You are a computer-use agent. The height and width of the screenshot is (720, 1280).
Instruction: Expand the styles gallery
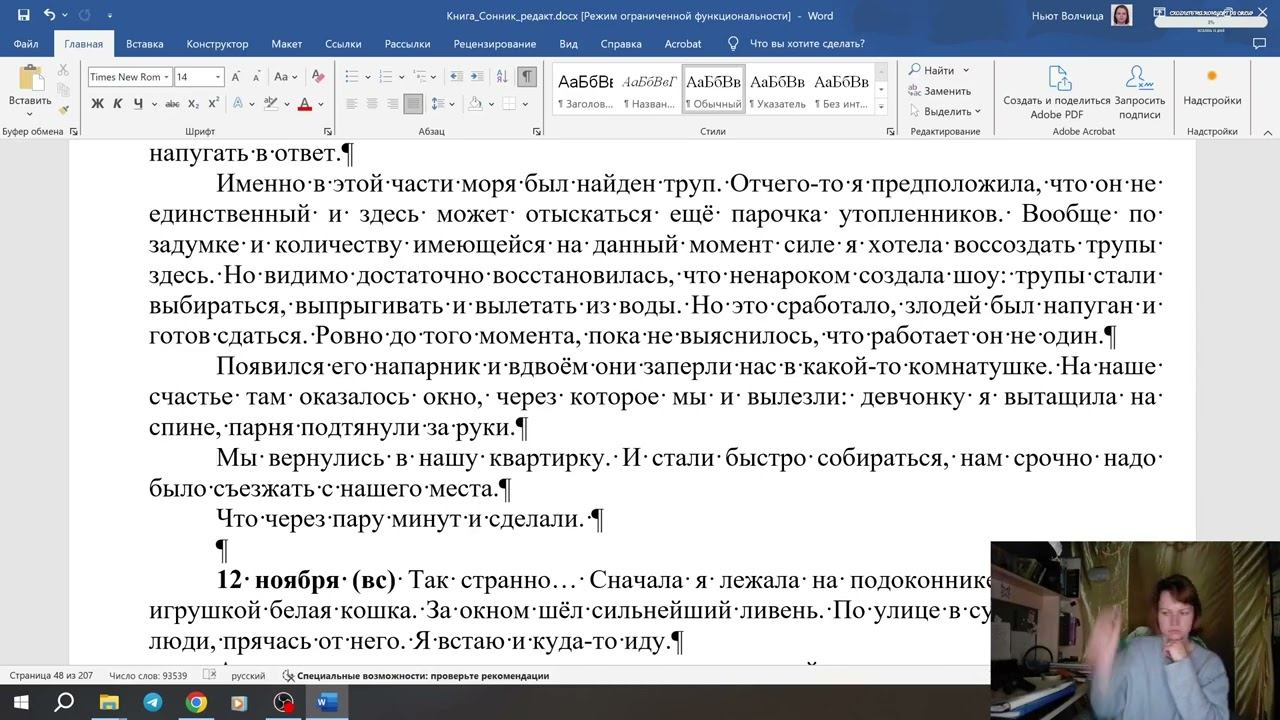pyautogui.click(x=881, y=106)
